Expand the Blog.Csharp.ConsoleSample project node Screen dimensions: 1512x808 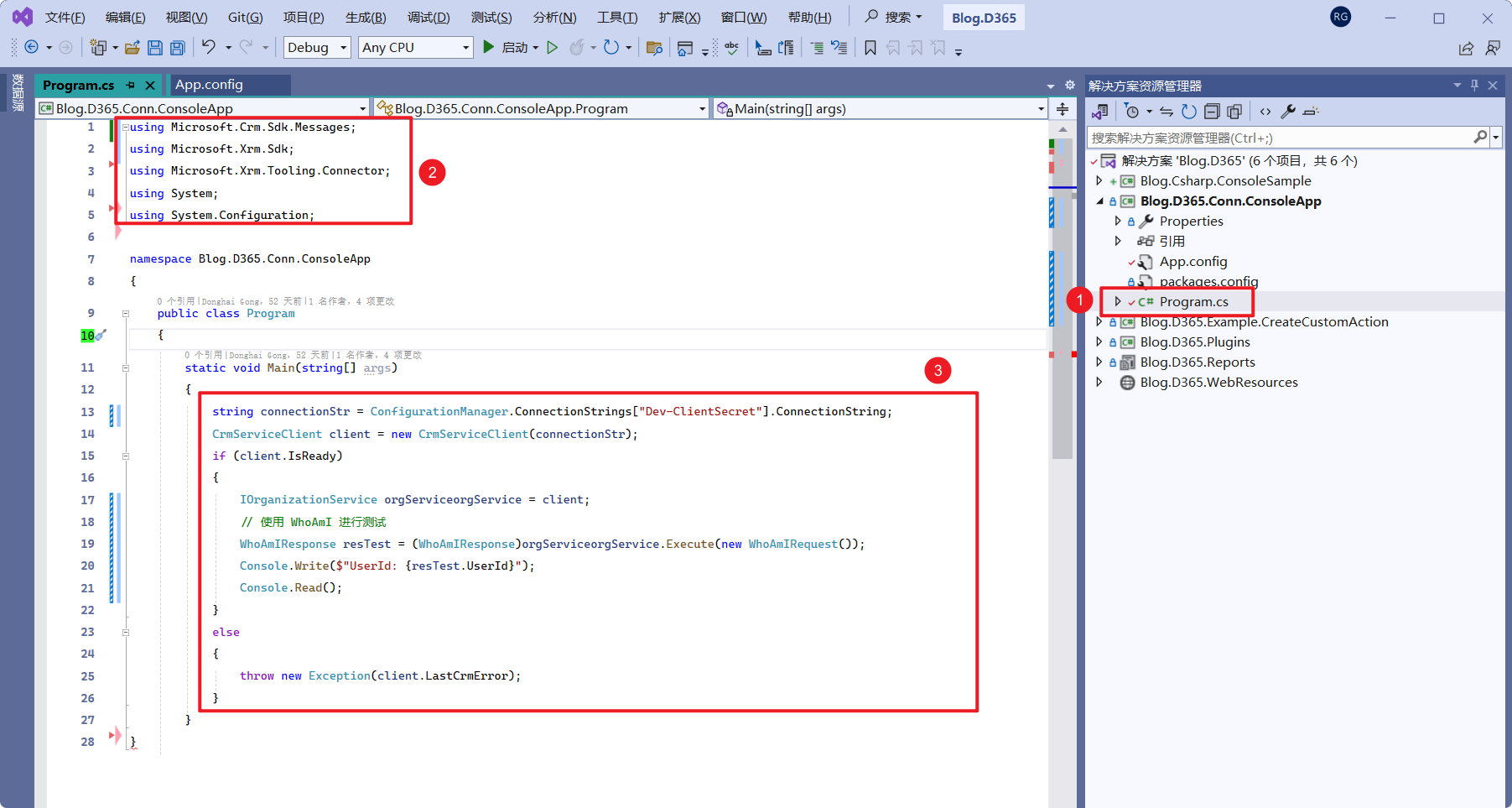[x=1099, y=181]
